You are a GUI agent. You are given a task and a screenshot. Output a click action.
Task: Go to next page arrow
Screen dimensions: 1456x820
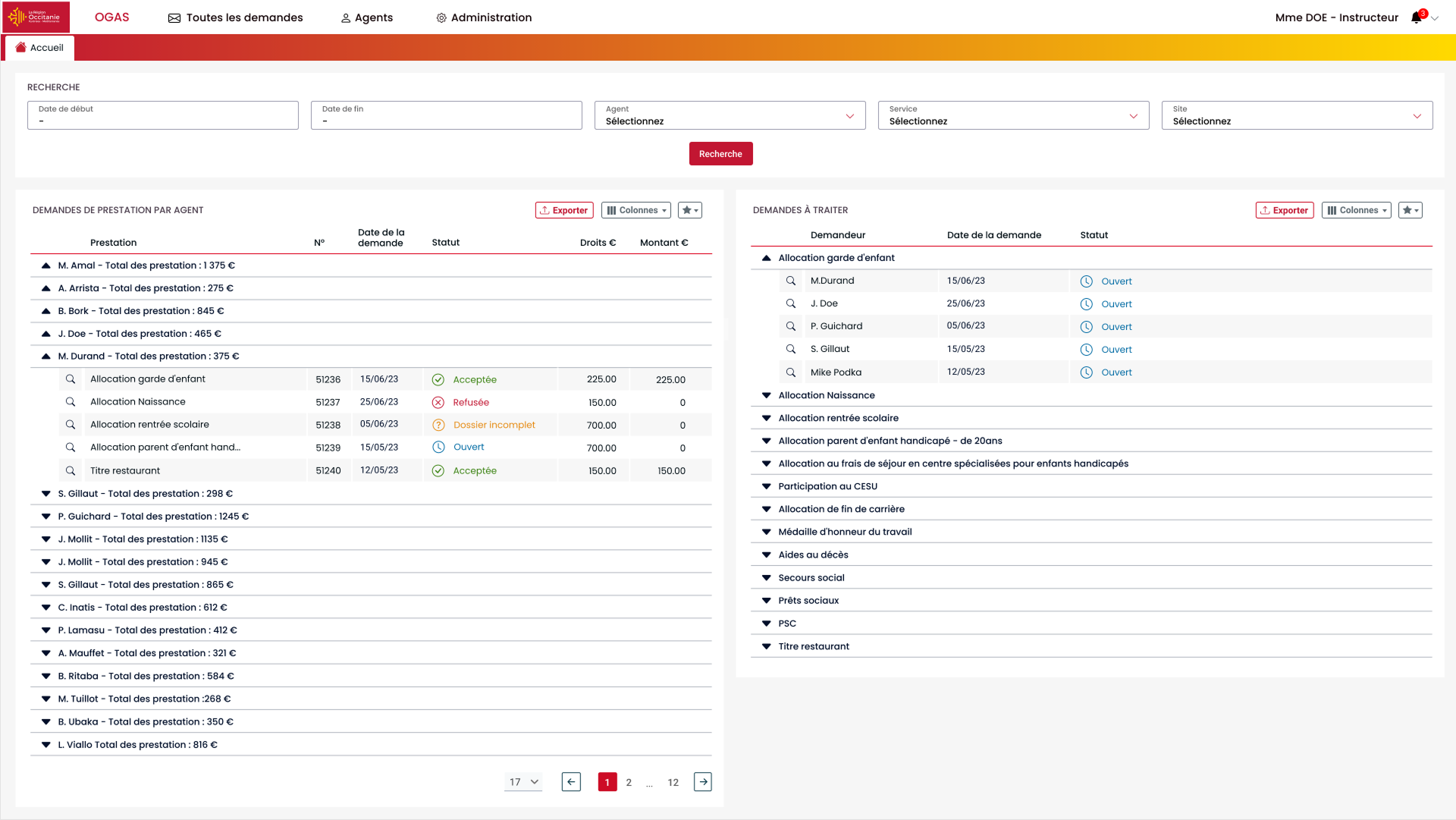703,782
